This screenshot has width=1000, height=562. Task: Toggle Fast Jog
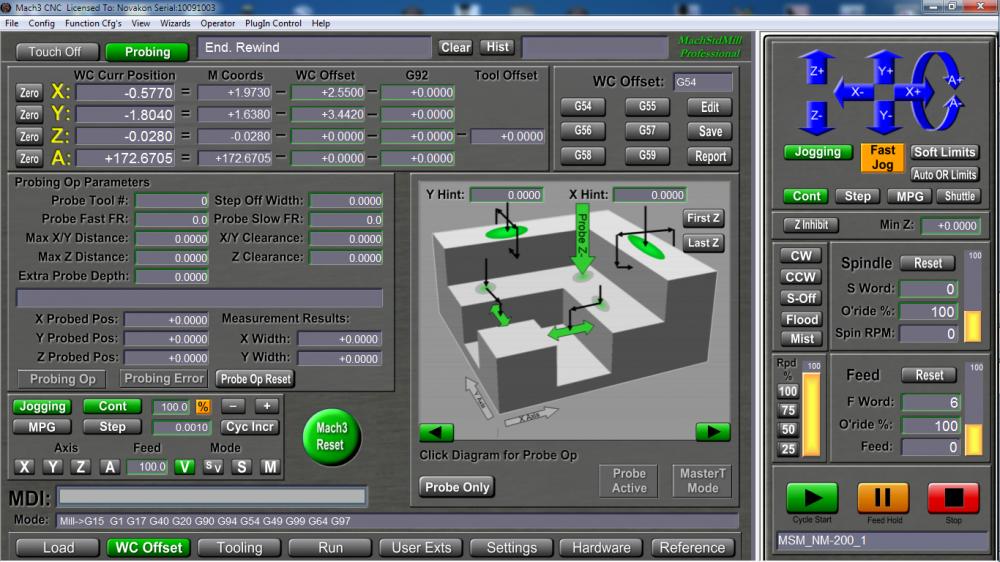point(882,158)
